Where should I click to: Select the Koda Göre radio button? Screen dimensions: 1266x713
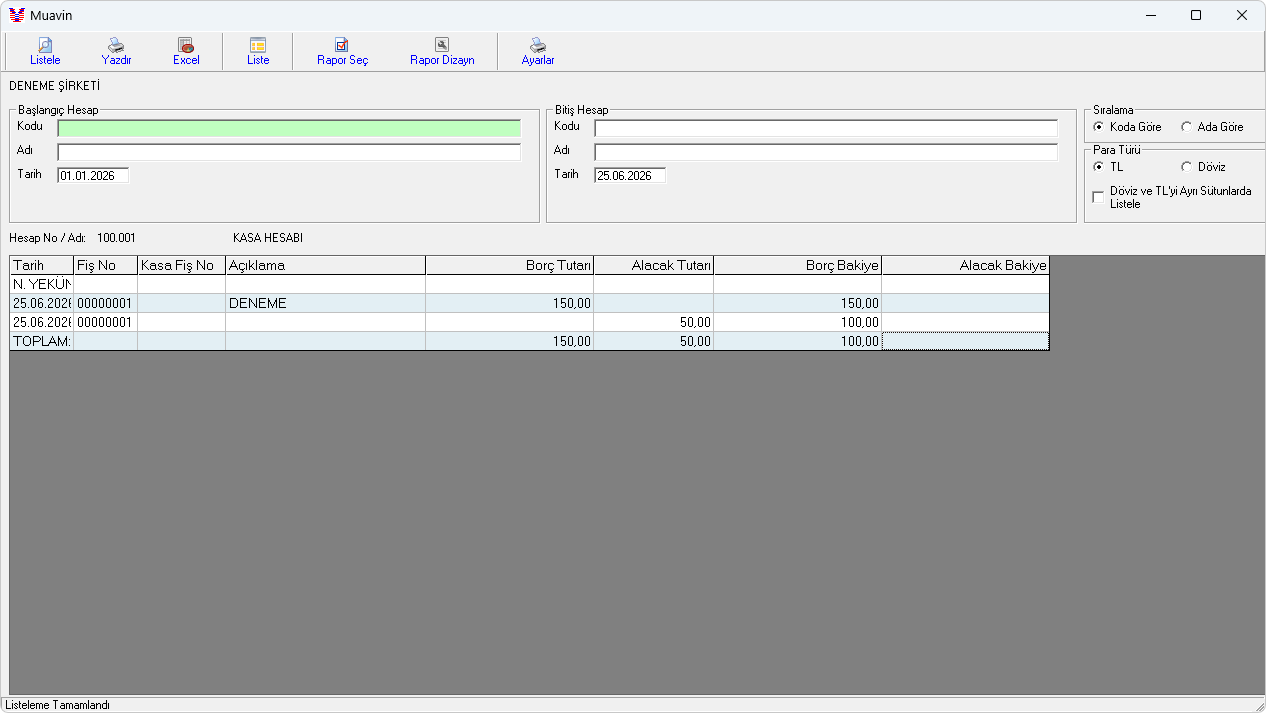point(1098,127)
